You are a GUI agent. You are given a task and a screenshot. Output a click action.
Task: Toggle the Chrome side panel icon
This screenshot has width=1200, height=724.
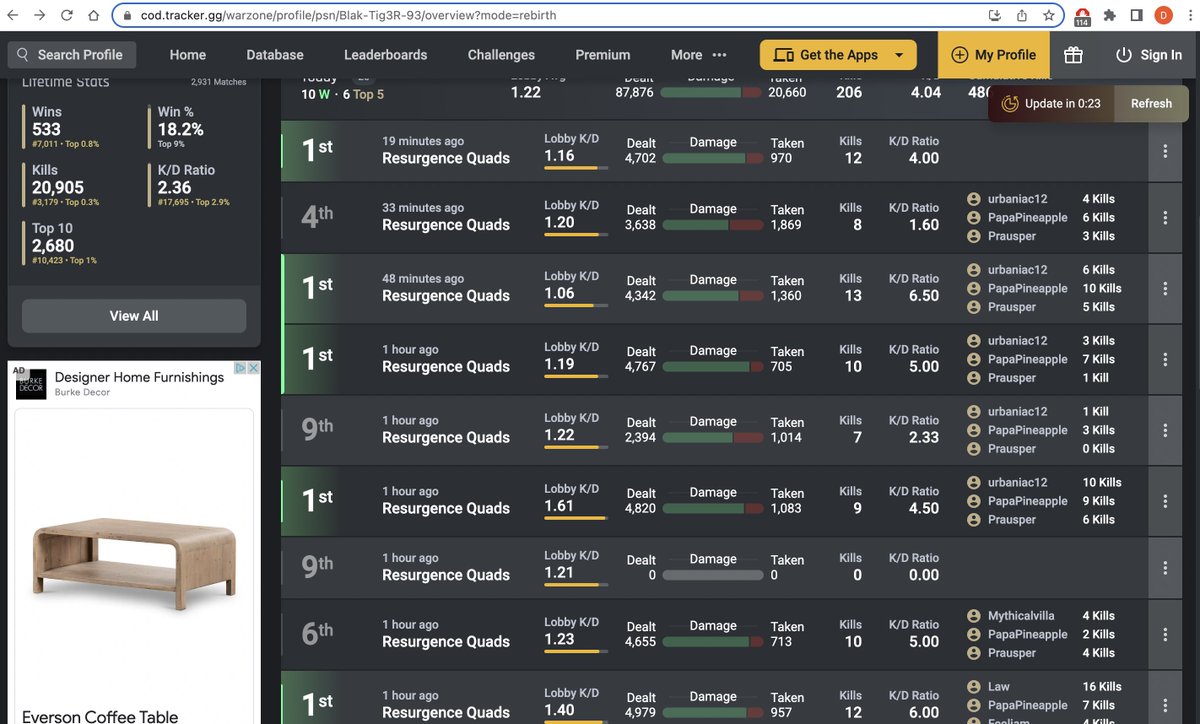pyautogui.click(x=1137, y=16)
